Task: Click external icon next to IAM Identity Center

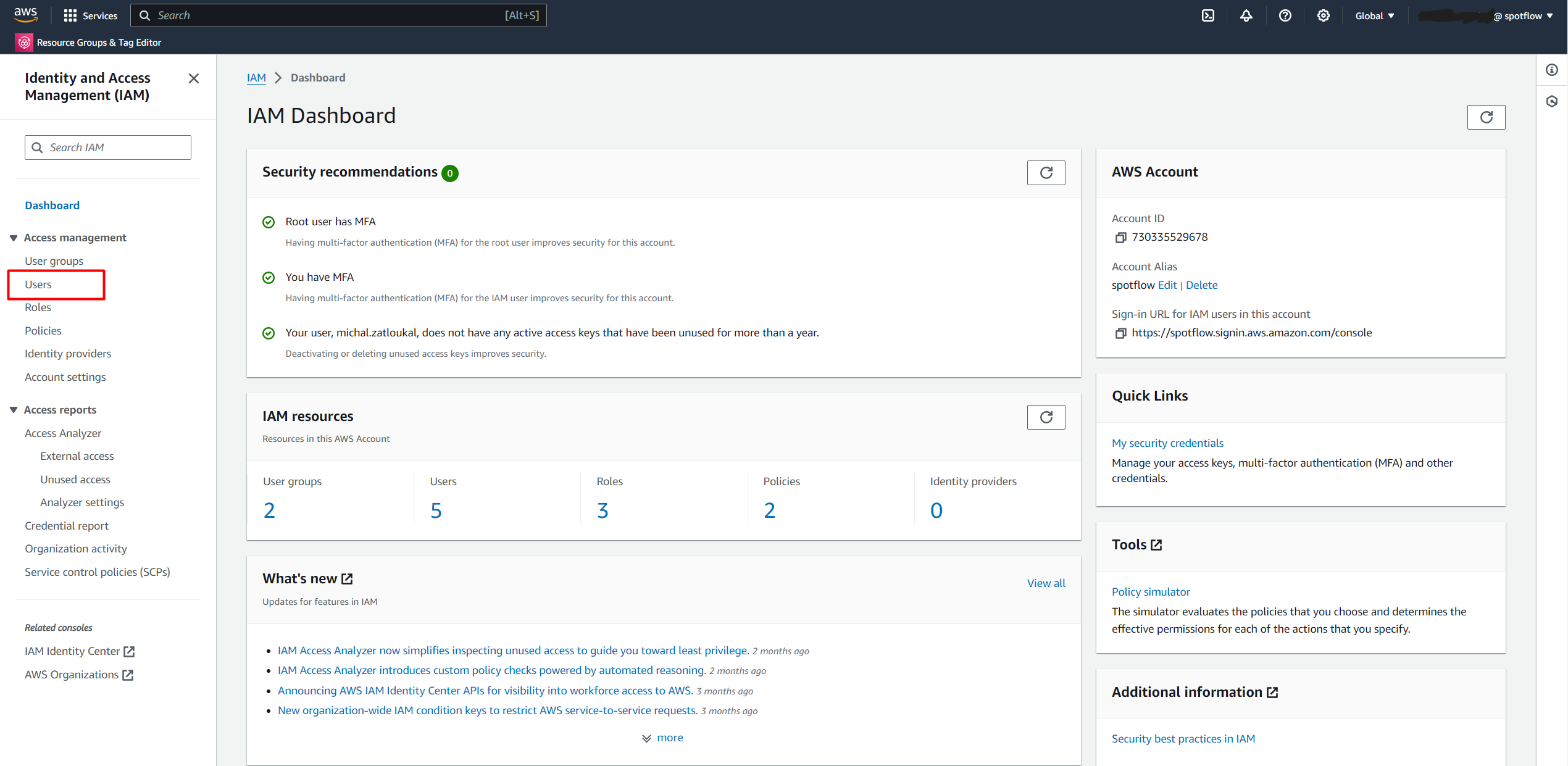Action: pyautogui.click(x=129, y=652)
